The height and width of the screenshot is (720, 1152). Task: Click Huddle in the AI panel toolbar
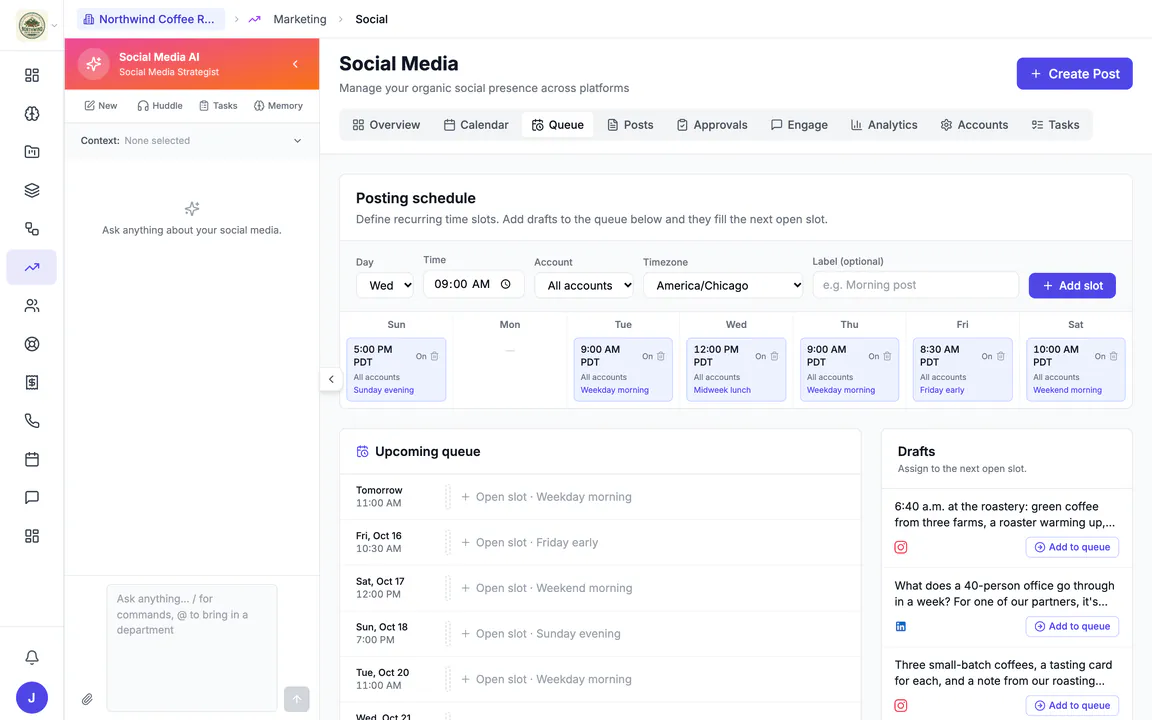pos(159,106)
